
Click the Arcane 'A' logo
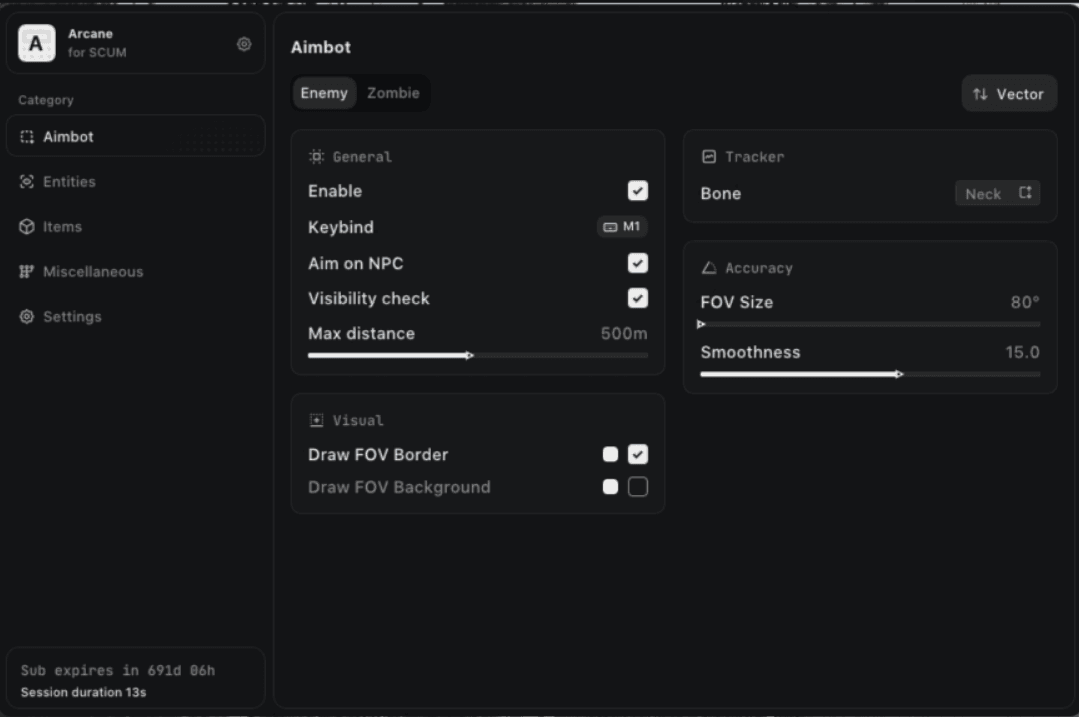(37, 44)
